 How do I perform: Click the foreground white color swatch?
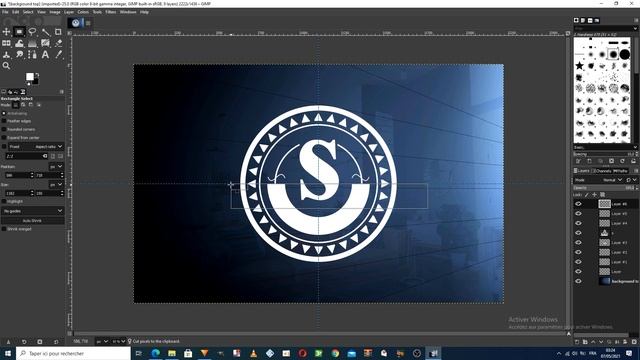(x=30, y=77)
